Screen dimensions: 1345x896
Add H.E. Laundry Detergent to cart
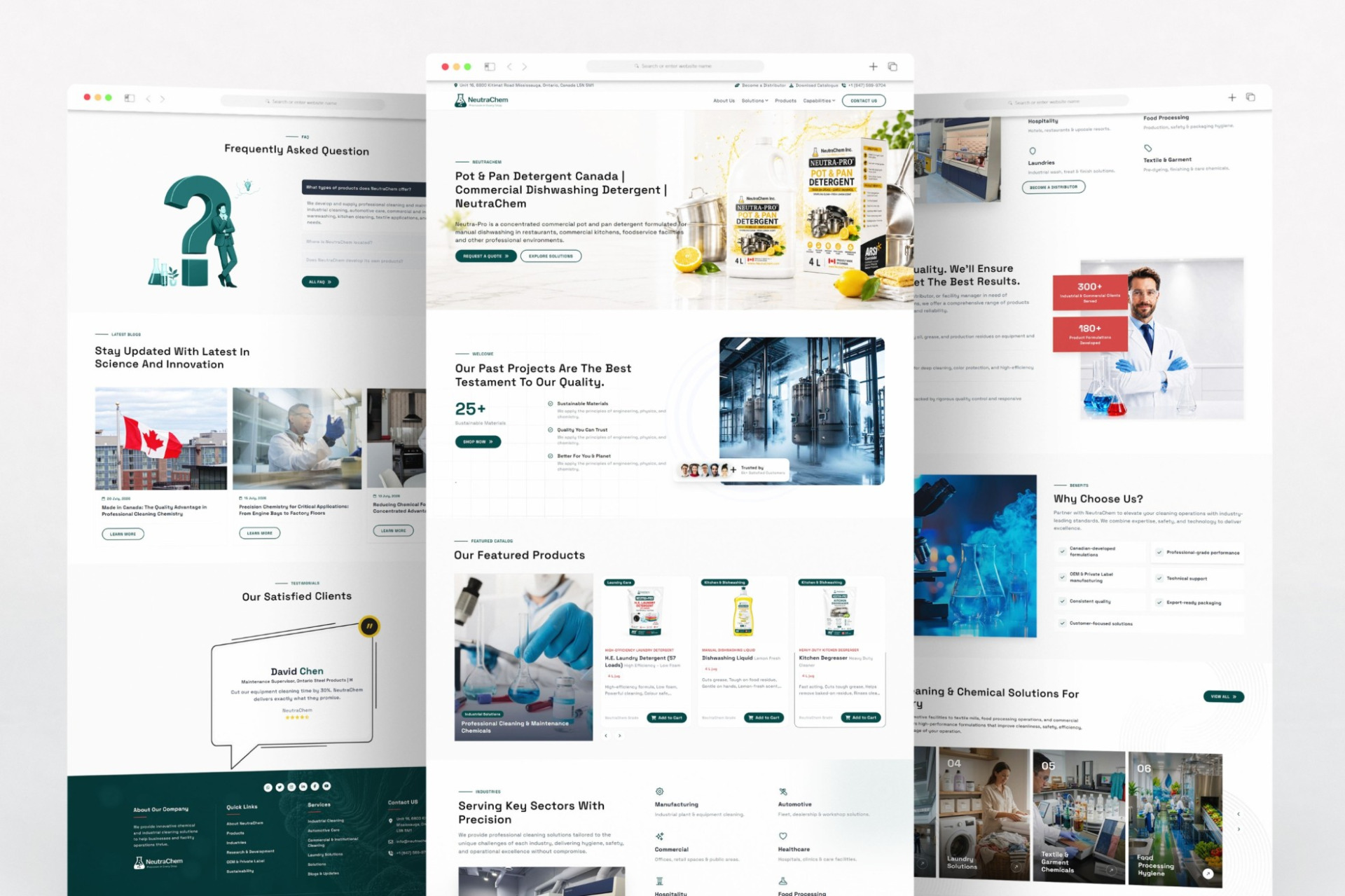tap(666, 717)
